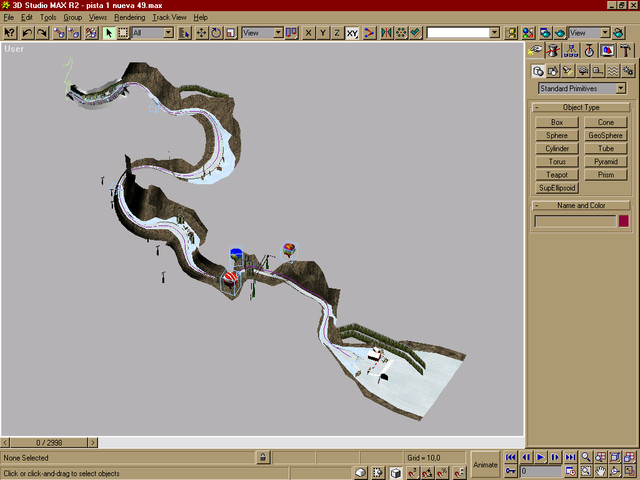The image size is (640, 480).
Task: Open the Views menu
Action: click(98, 18)
